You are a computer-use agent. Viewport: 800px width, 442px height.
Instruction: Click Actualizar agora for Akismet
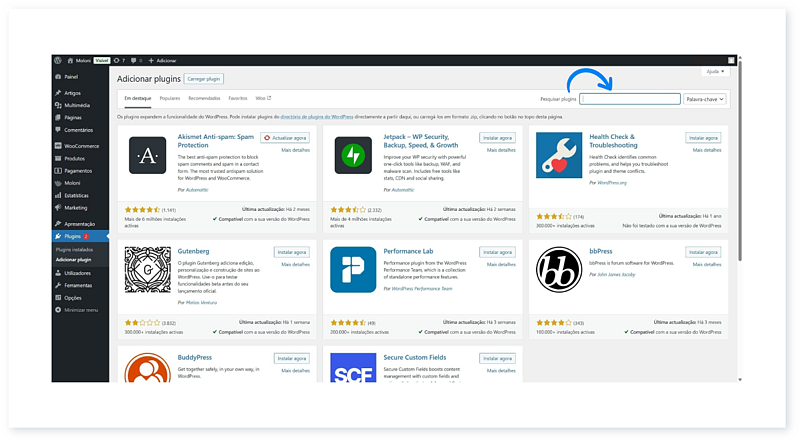pyautogui.click(x=285, y=137)
